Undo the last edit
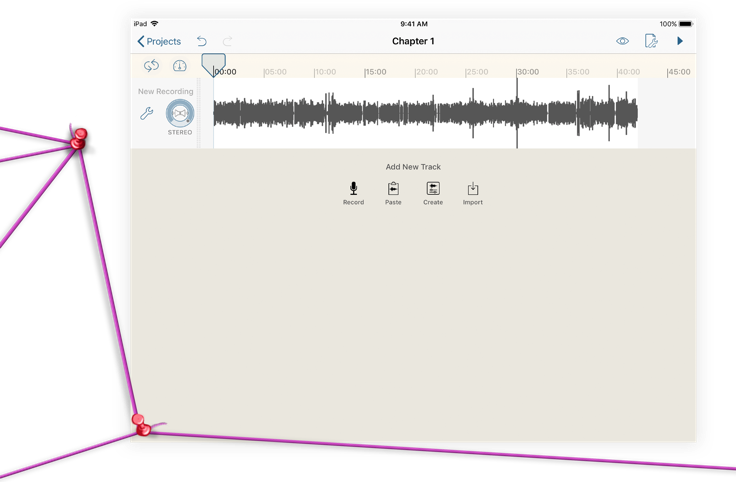This screenshot has width=736, height=482. tap(202, 41)
